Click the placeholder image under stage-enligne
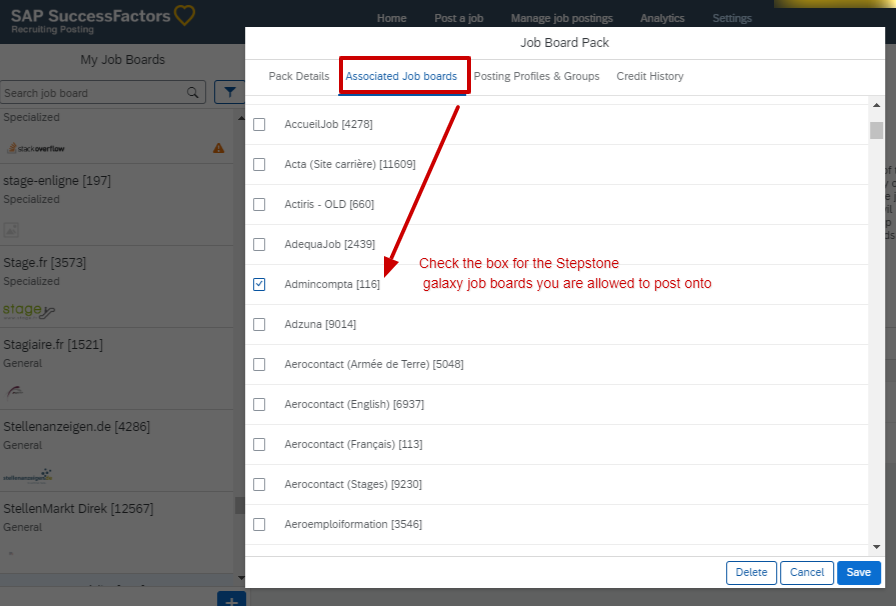 11,230
